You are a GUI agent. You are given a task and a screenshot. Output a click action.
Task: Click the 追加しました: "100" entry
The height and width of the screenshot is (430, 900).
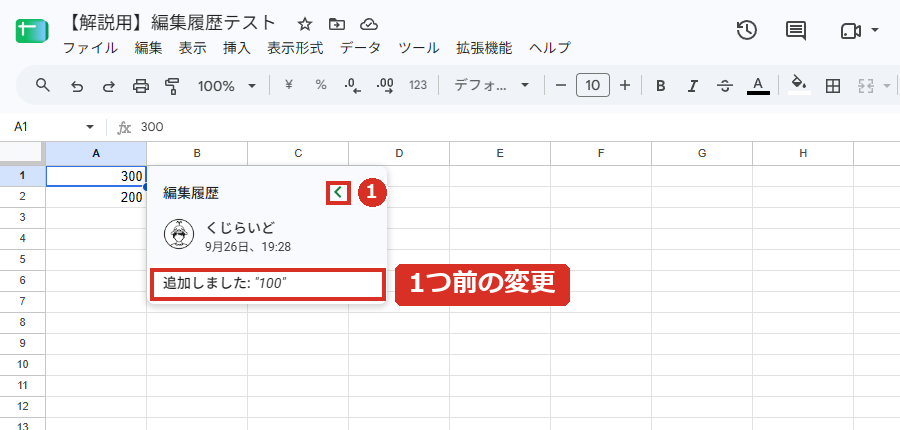pos(267,284)
